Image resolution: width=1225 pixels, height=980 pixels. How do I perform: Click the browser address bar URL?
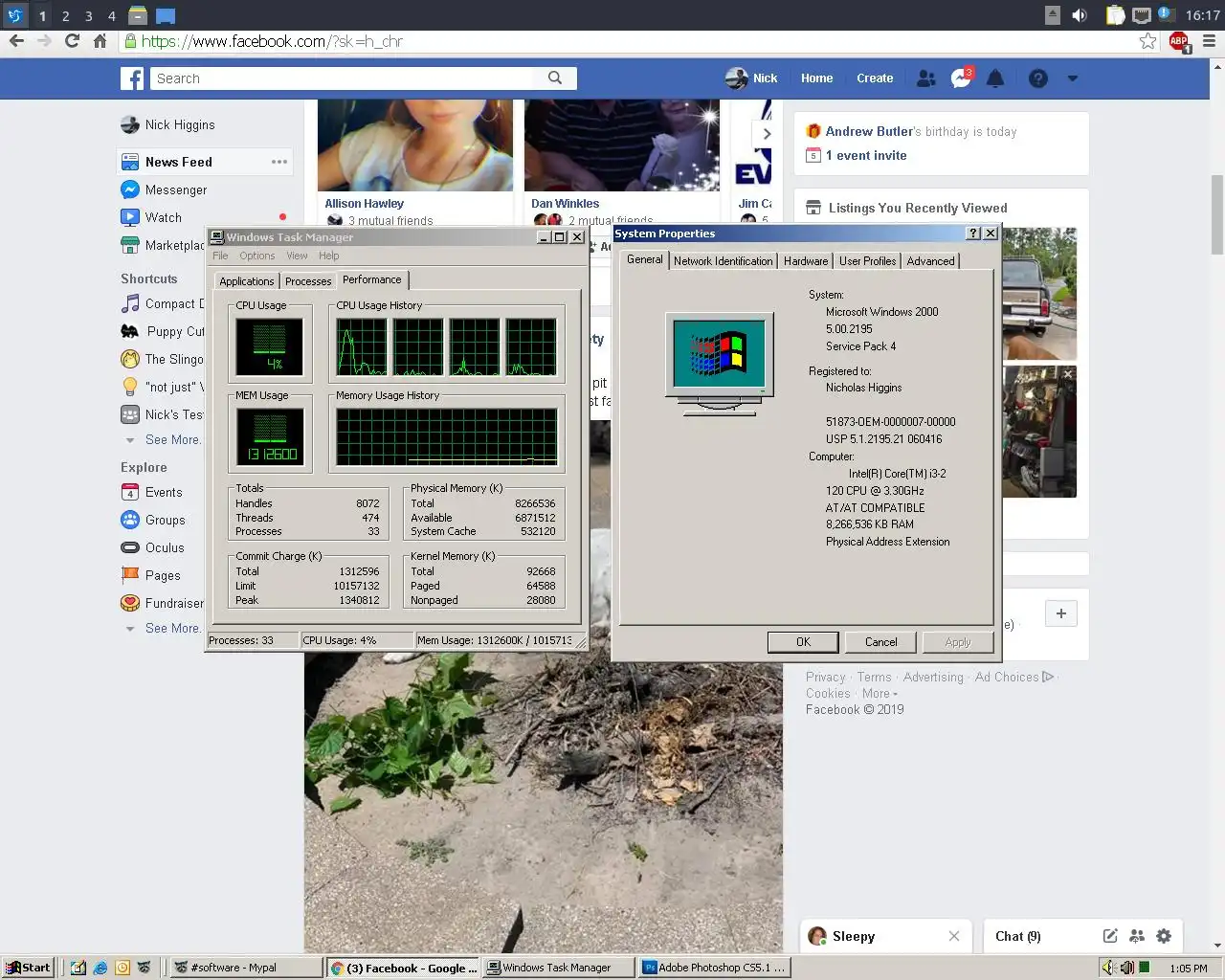272,41
